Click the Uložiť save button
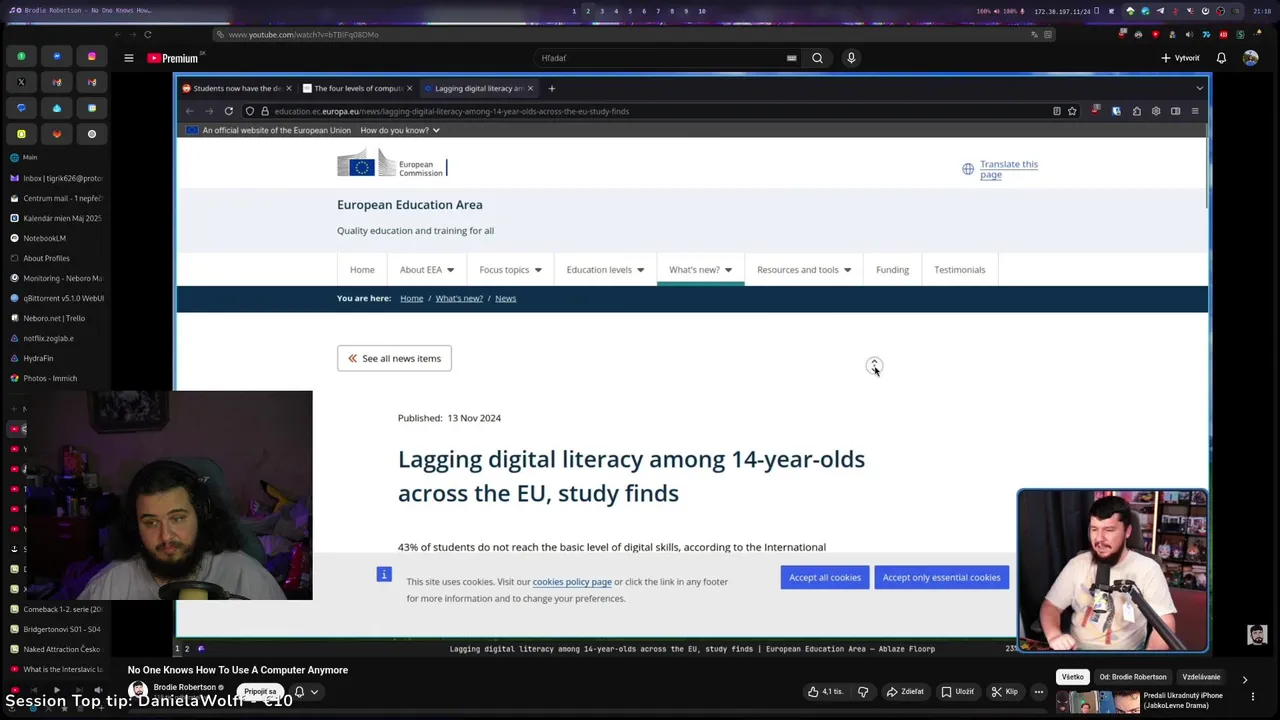1280x720 pixels. 958,691
